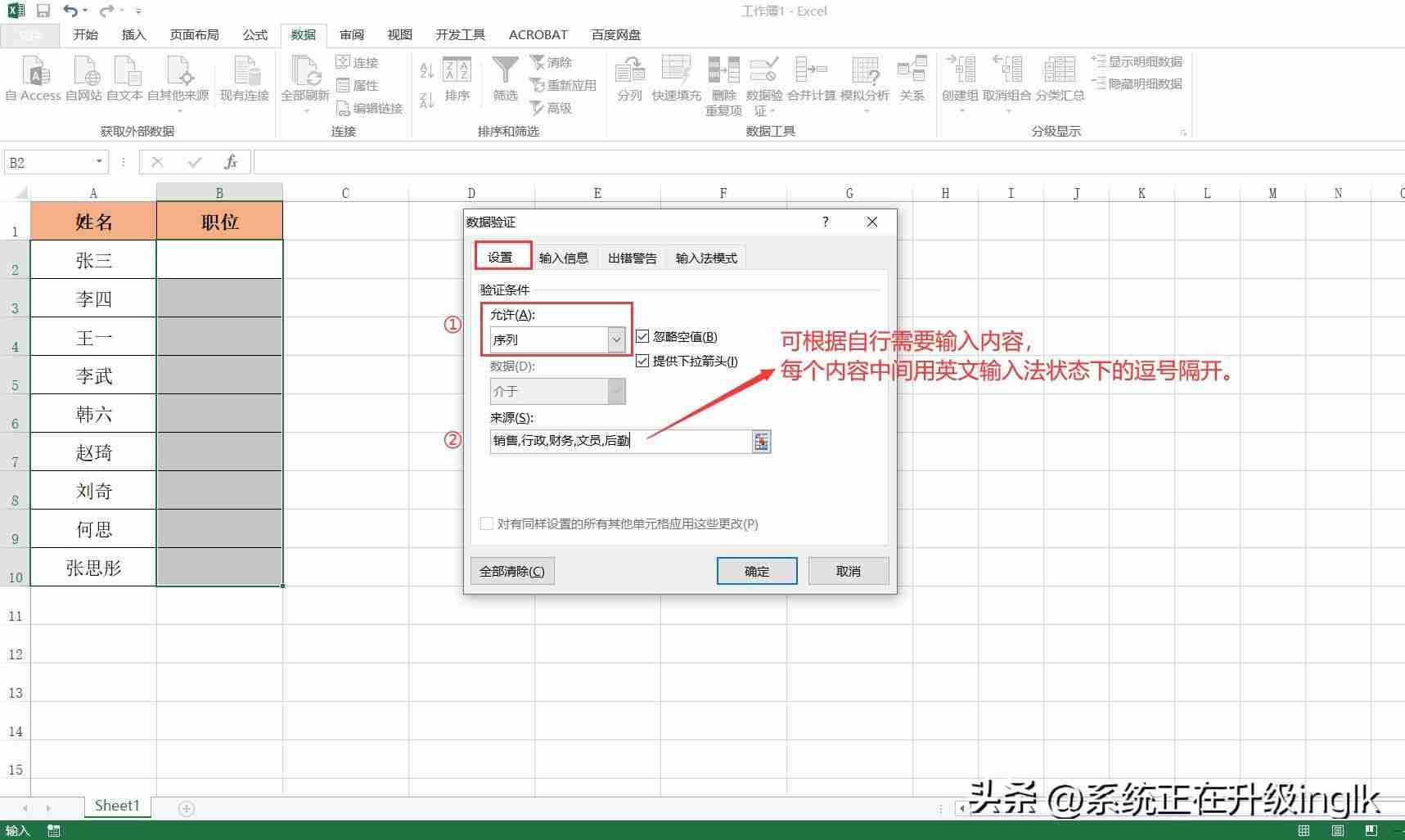1405x840 pixels.
Task: Open From Other Sources (自其他来源)
Action: pos(178,83)
